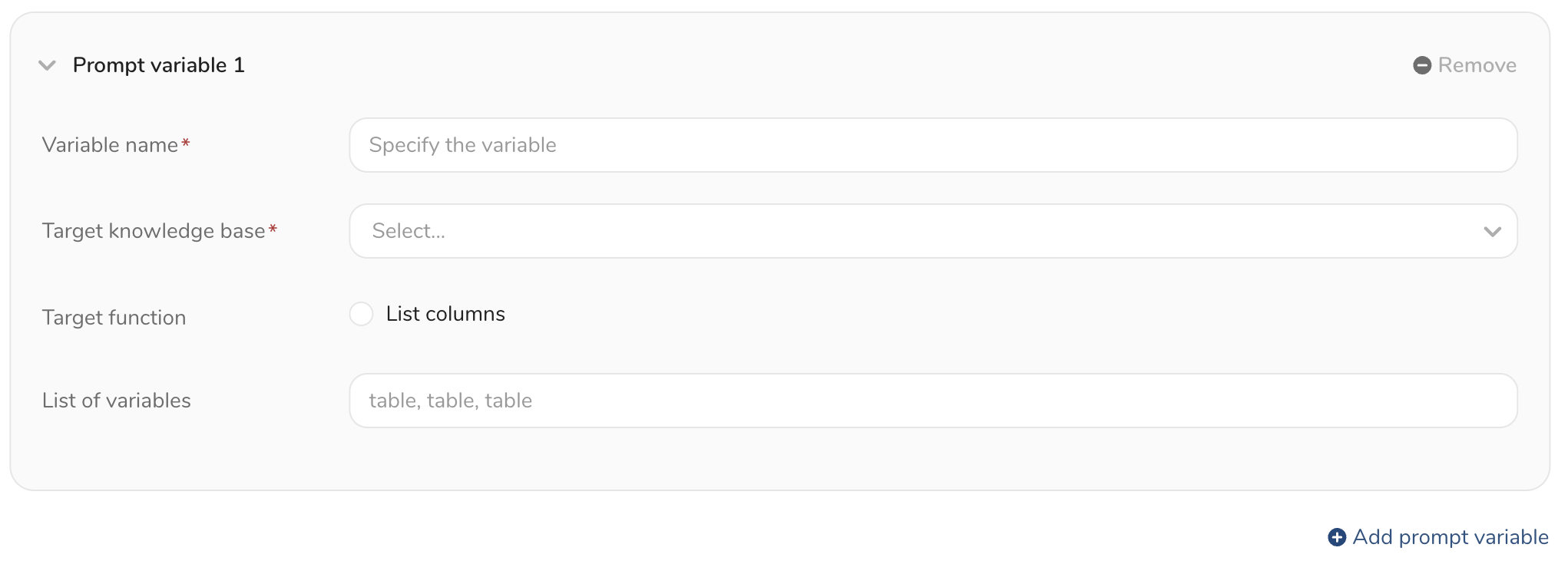
Task: Click the Add prompt variable link
Action: (x=1450, y=537)
